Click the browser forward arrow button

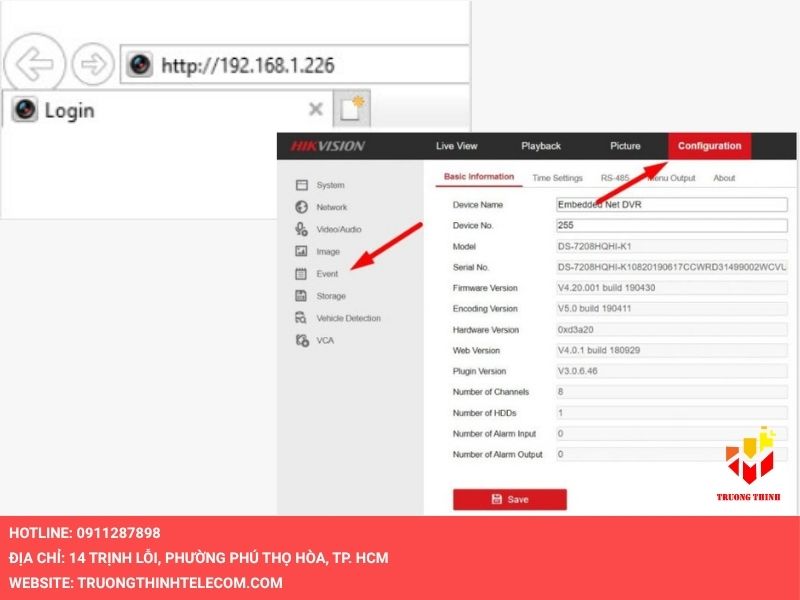[93, 64]
